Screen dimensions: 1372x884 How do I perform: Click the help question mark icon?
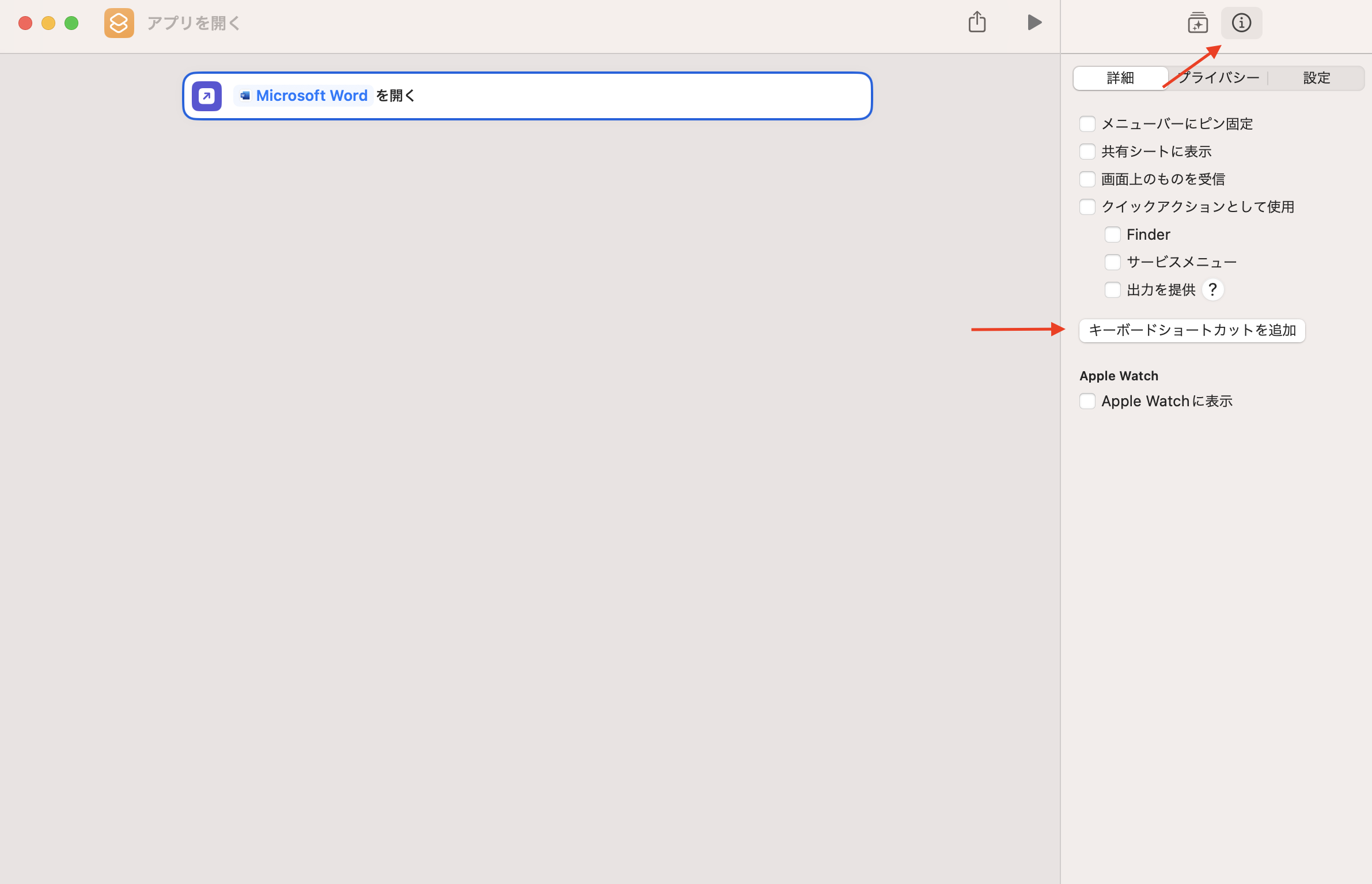[x=1212, y=289]
